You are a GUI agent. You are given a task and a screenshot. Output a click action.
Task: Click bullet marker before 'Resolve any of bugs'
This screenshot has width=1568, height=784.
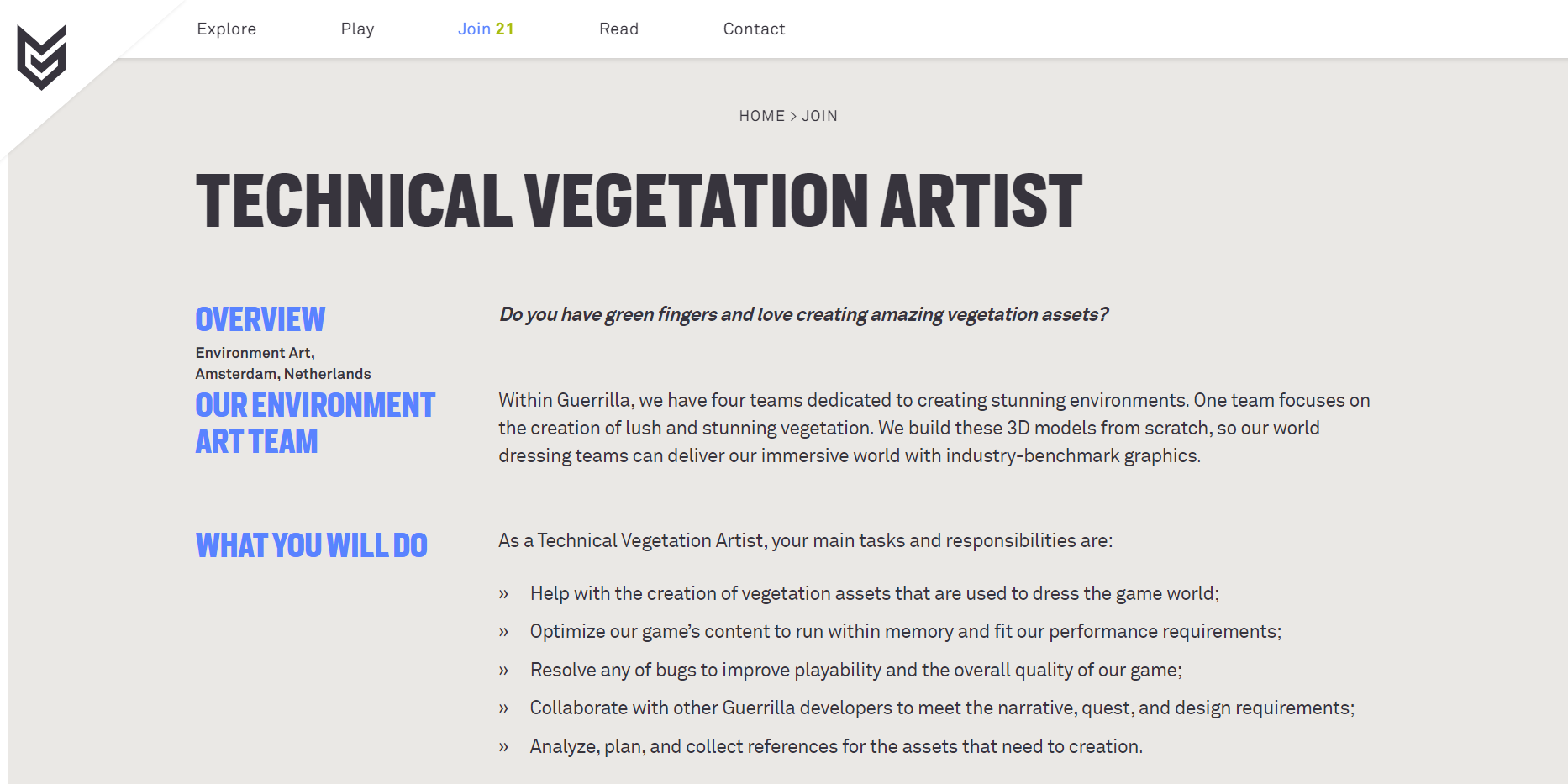[503, 671]
